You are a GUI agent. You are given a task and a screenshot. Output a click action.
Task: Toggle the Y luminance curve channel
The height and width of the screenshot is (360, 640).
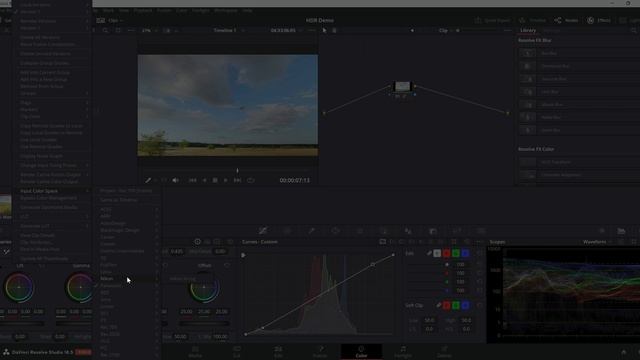click(437, 253)
